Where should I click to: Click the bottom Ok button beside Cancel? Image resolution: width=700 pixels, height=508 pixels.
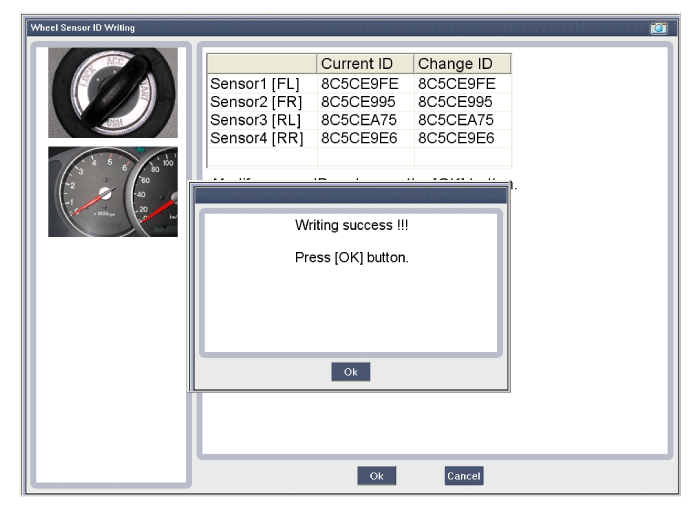[376, 476]
